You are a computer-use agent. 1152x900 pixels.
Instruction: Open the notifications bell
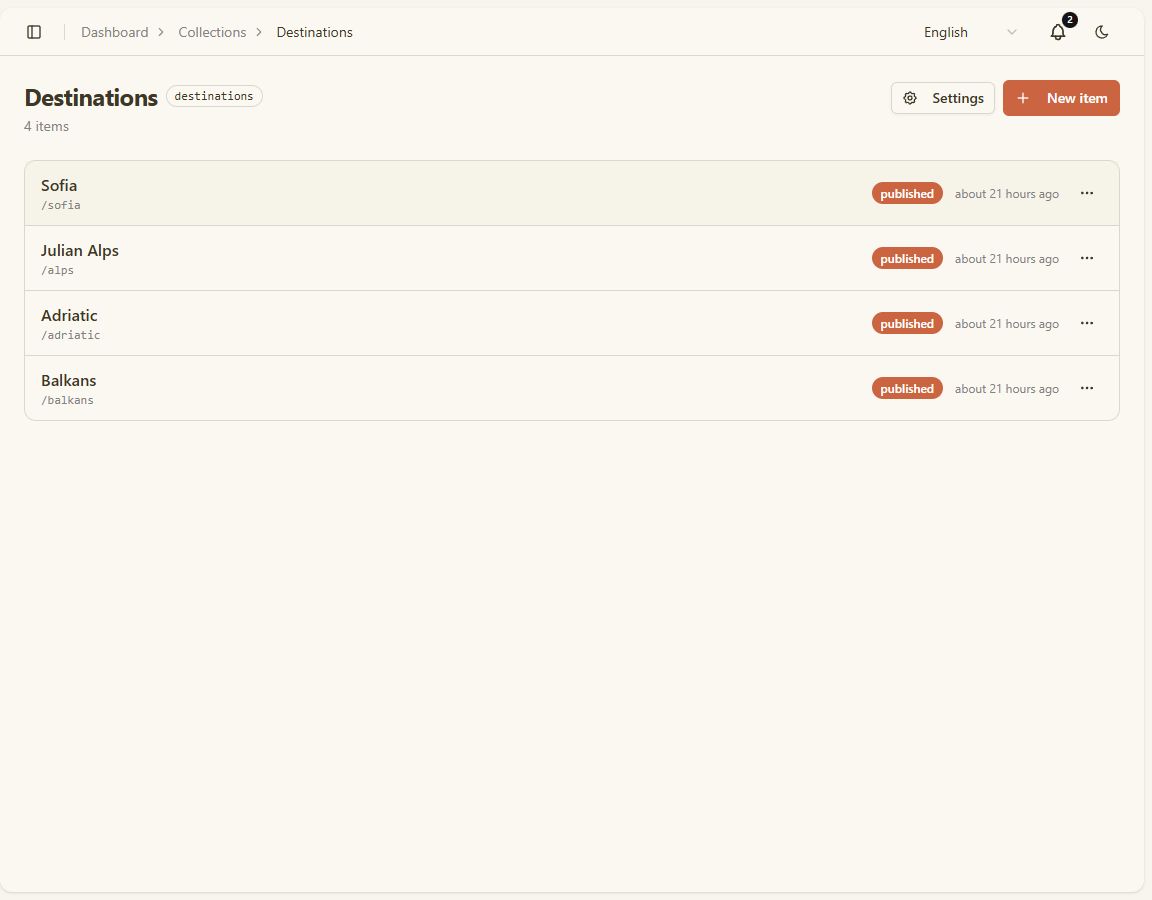[x=1058, y=32]
